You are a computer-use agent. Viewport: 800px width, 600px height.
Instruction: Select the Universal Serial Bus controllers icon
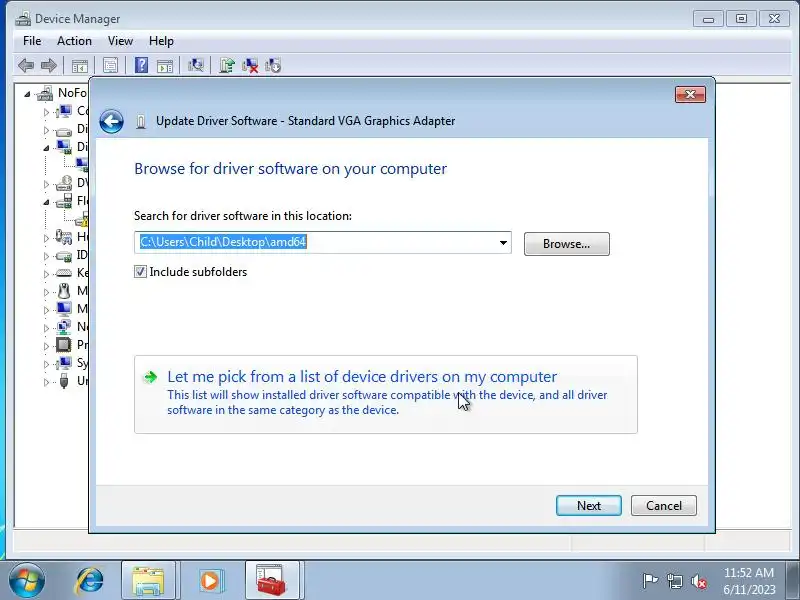(64, 381)
